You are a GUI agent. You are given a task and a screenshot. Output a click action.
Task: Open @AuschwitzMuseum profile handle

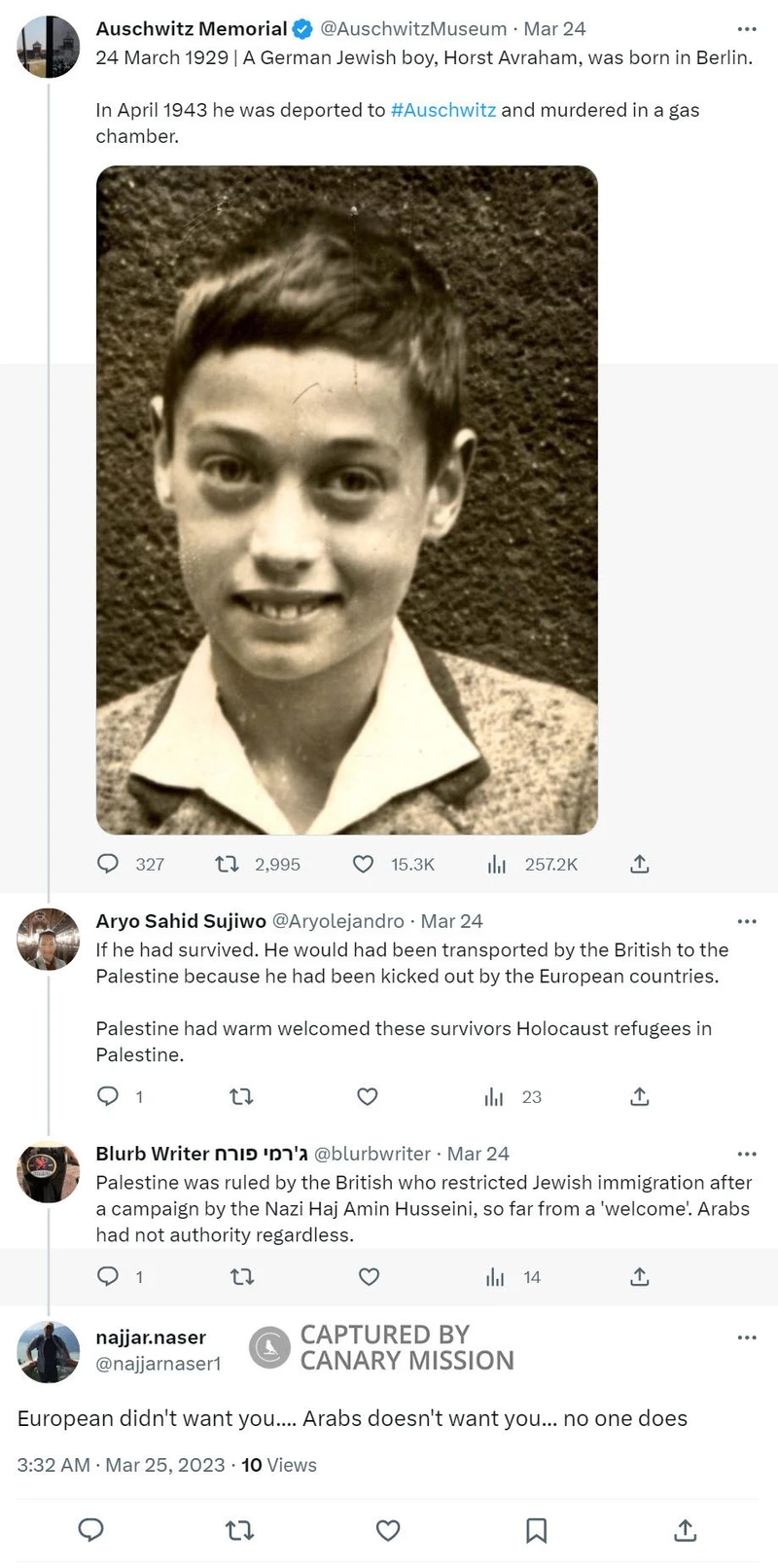413,29
